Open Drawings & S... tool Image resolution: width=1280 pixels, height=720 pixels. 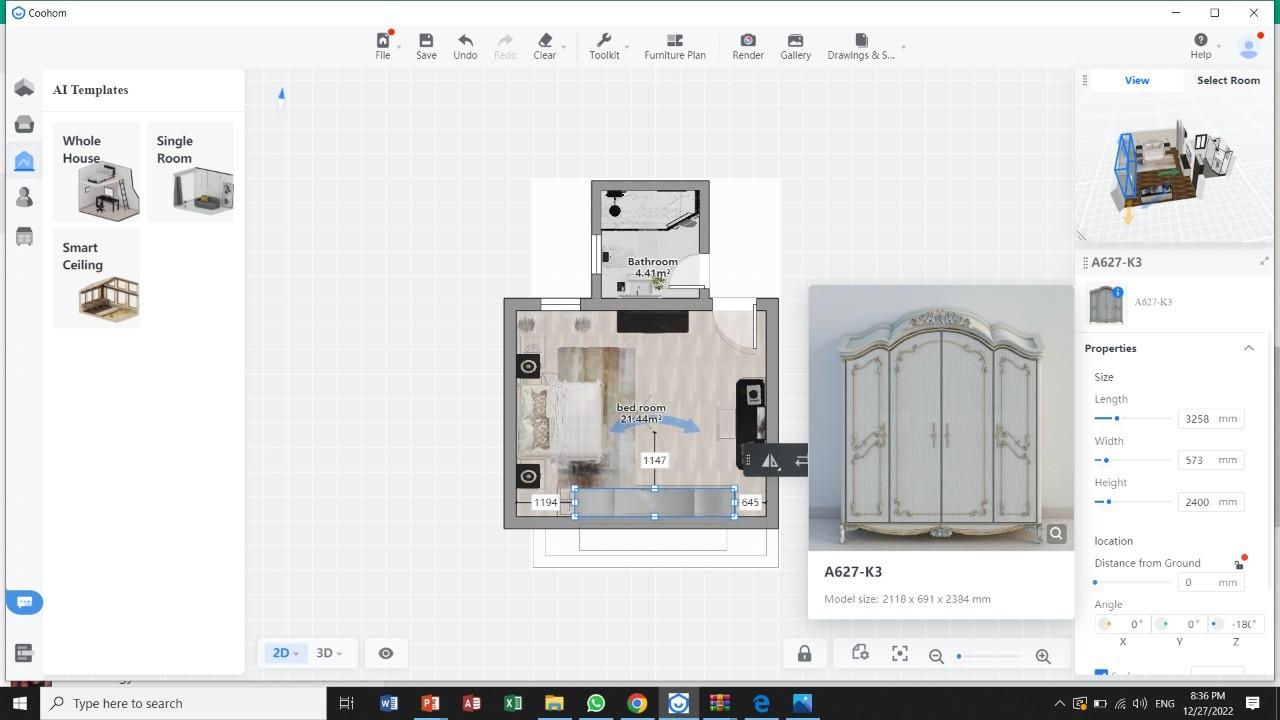[861, 46]
